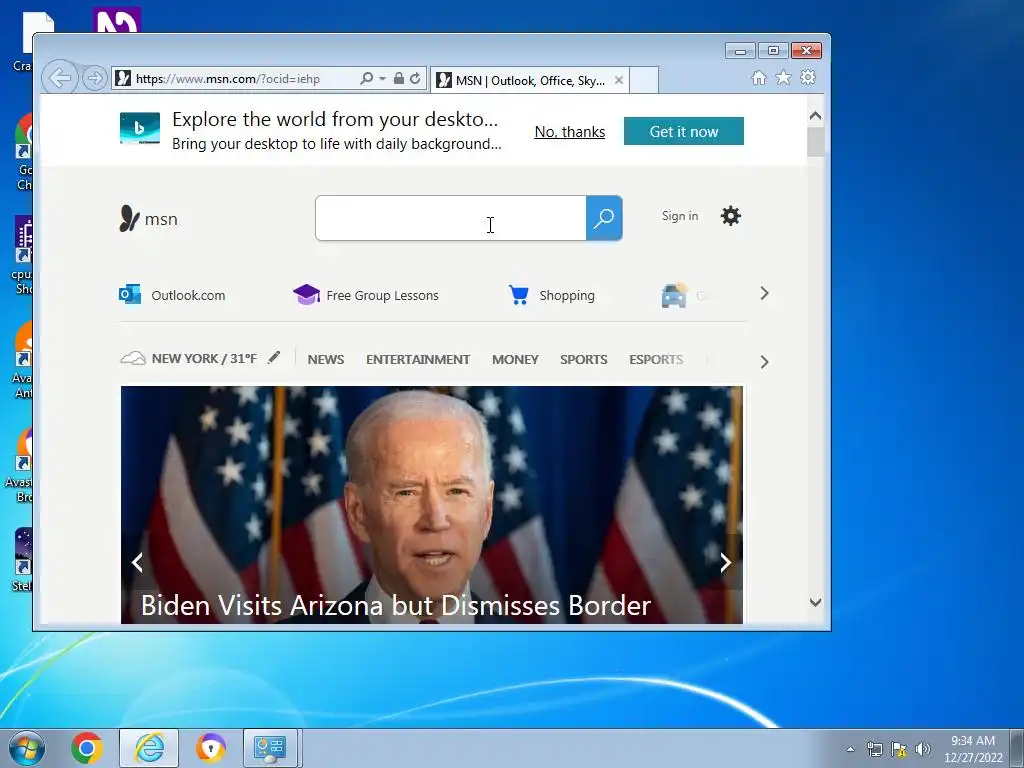Open the address bar autocomplete dropdown arrow

(x=383, y=79)
